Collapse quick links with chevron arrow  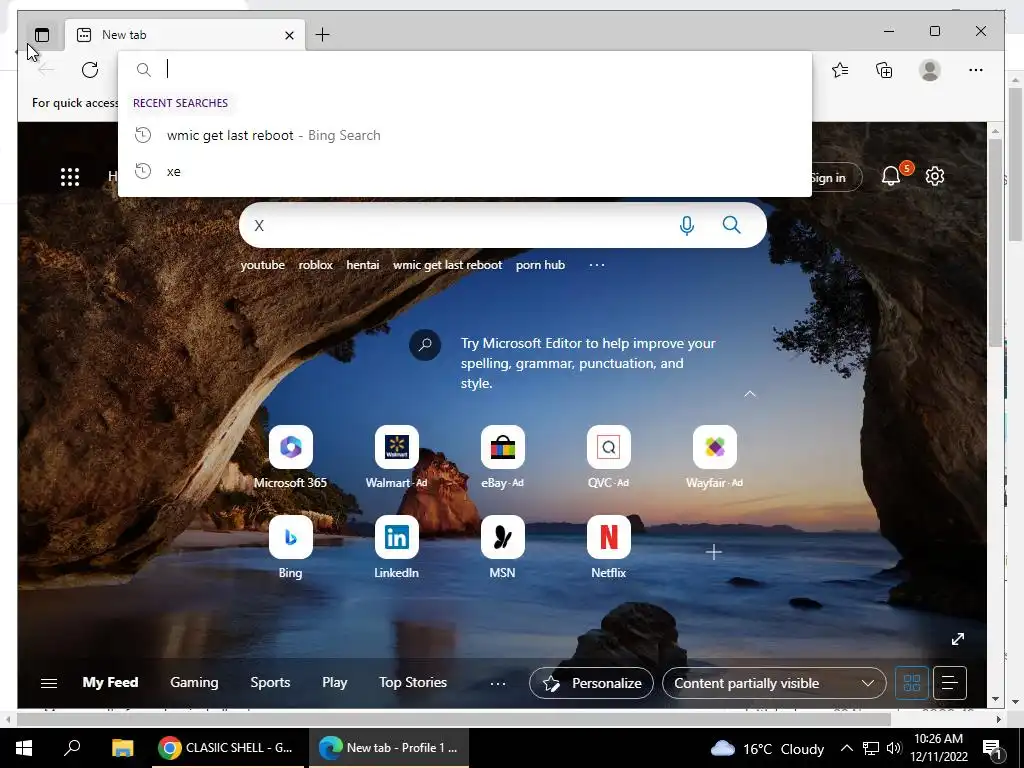point(750,394)
